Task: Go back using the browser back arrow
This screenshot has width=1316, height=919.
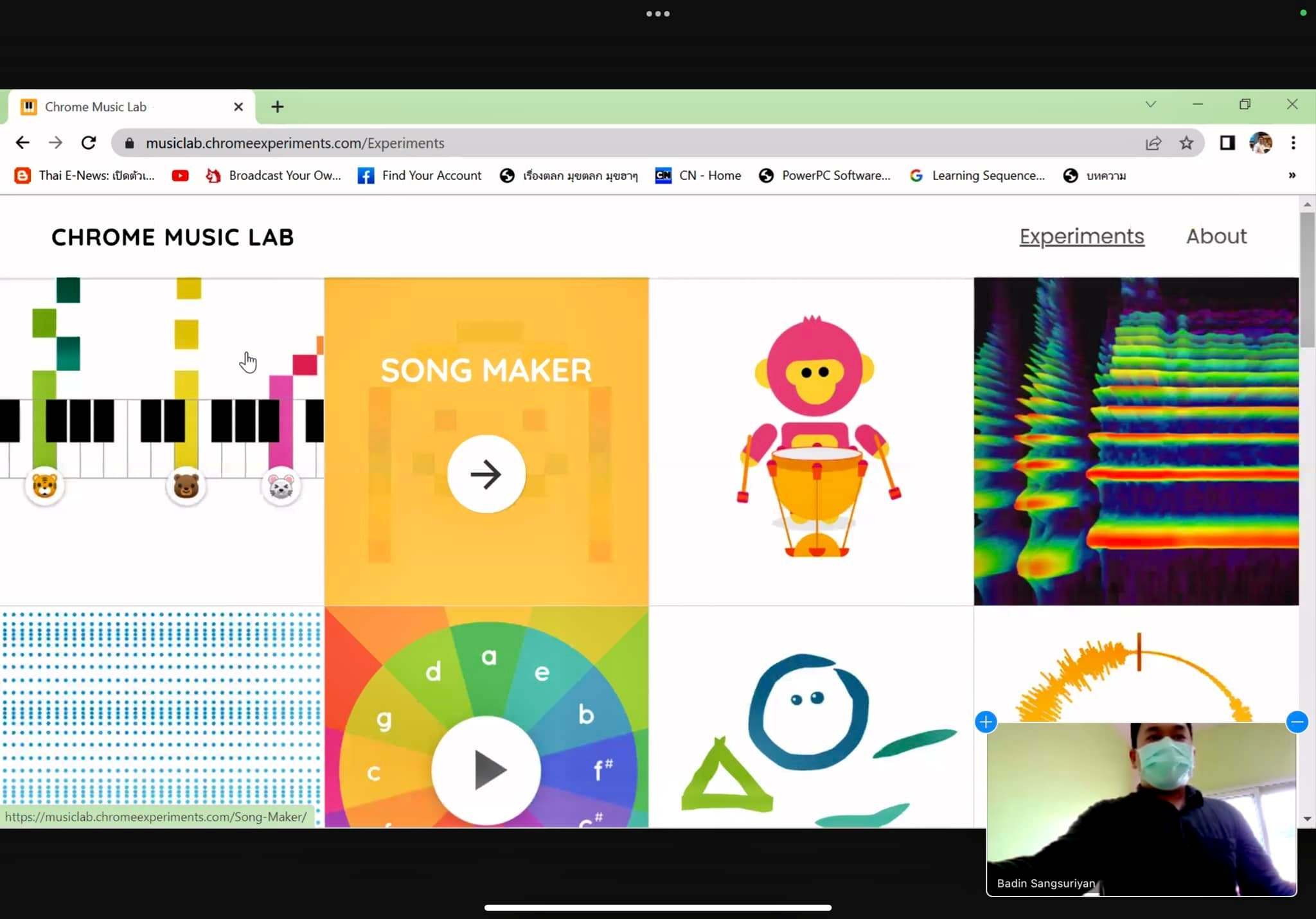Action: pos(22,143)
